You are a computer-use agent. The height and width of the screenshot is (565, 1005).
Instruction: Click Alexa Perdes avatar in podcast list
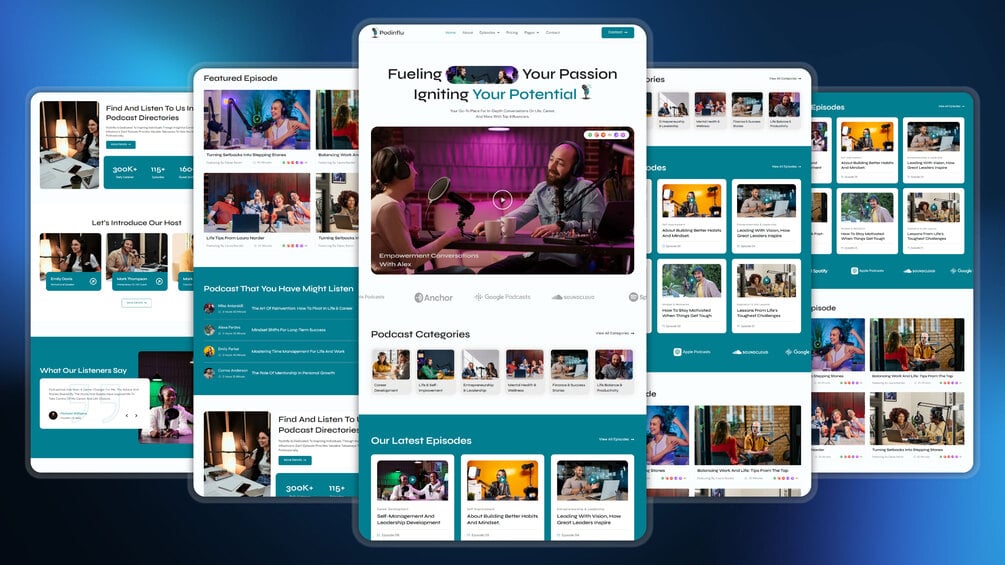coord(209,330)
